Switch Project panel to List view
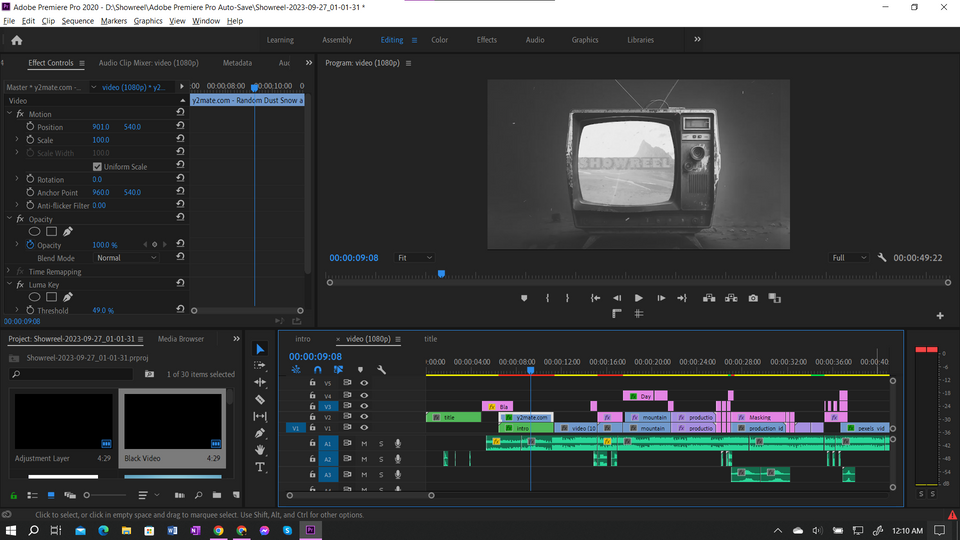Viewport: 960px width, 540px height. 32,495
